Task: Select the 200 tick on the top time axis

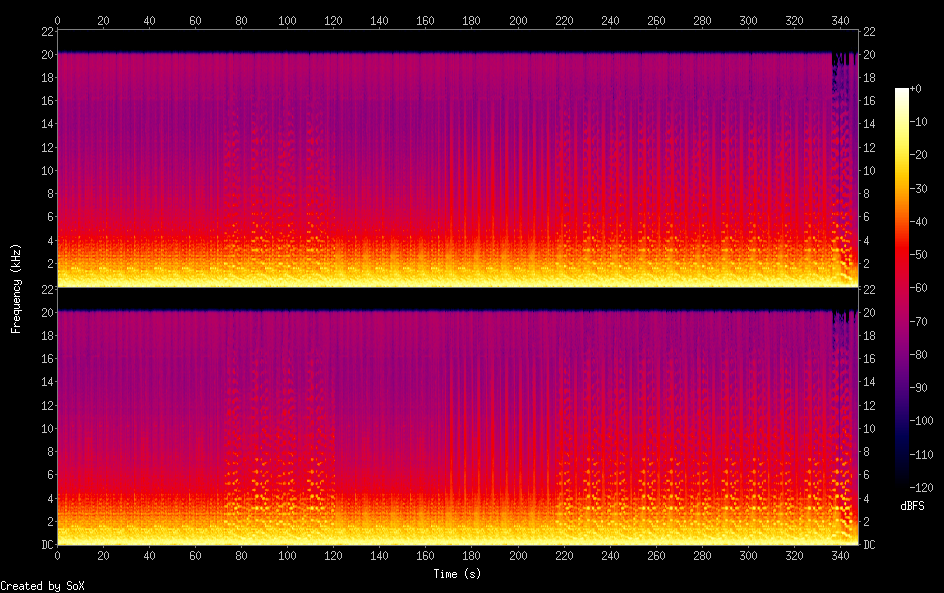Action: tap(518, 19)
